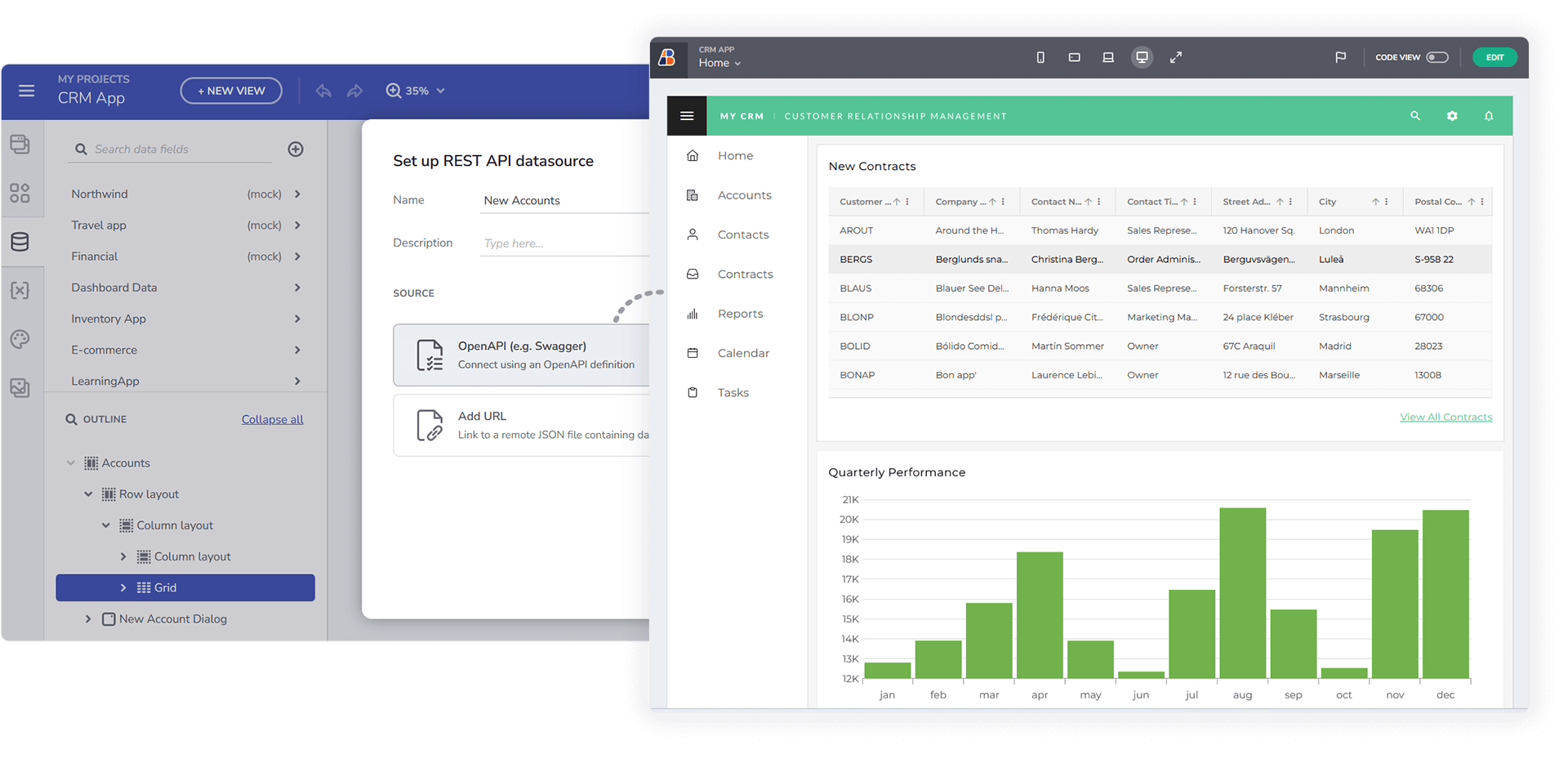Click the notification bell in CRM header
Image resolution: width=1568 pixels, height=759 pixels.
click(1489, 116)
